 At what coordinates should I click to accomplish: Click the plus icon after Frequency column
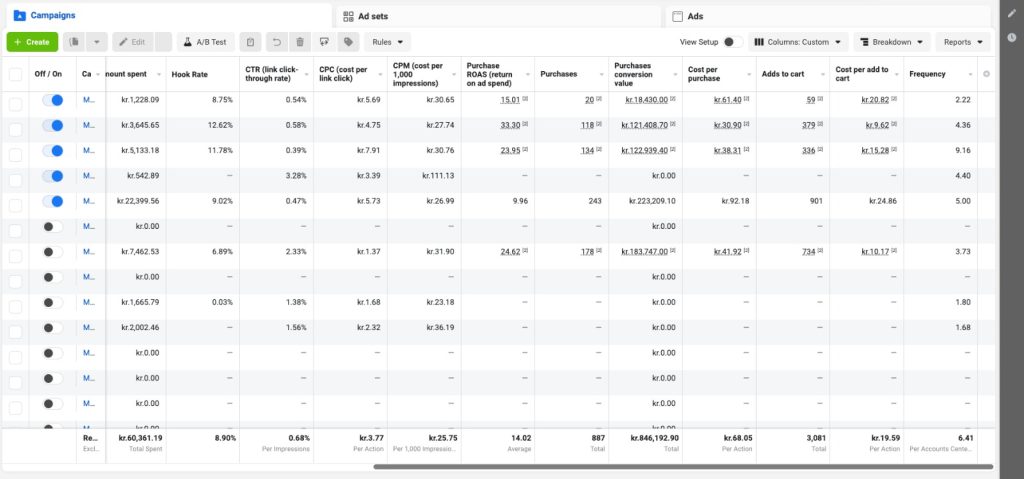tap(987, 74)
